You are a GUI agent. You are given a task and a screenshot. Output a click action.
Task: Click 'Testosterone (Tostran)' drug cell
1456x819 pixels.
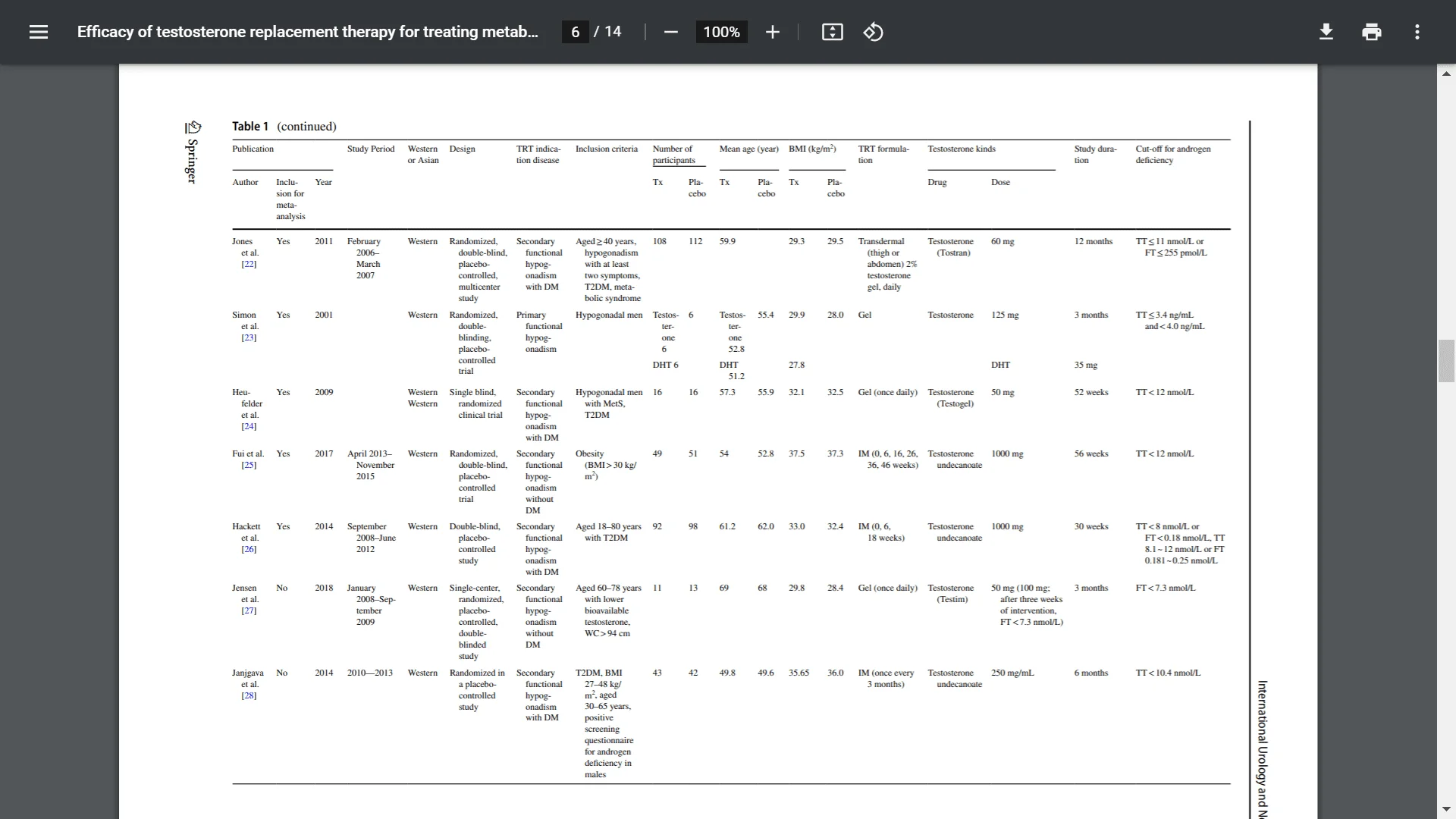(950, 247)
